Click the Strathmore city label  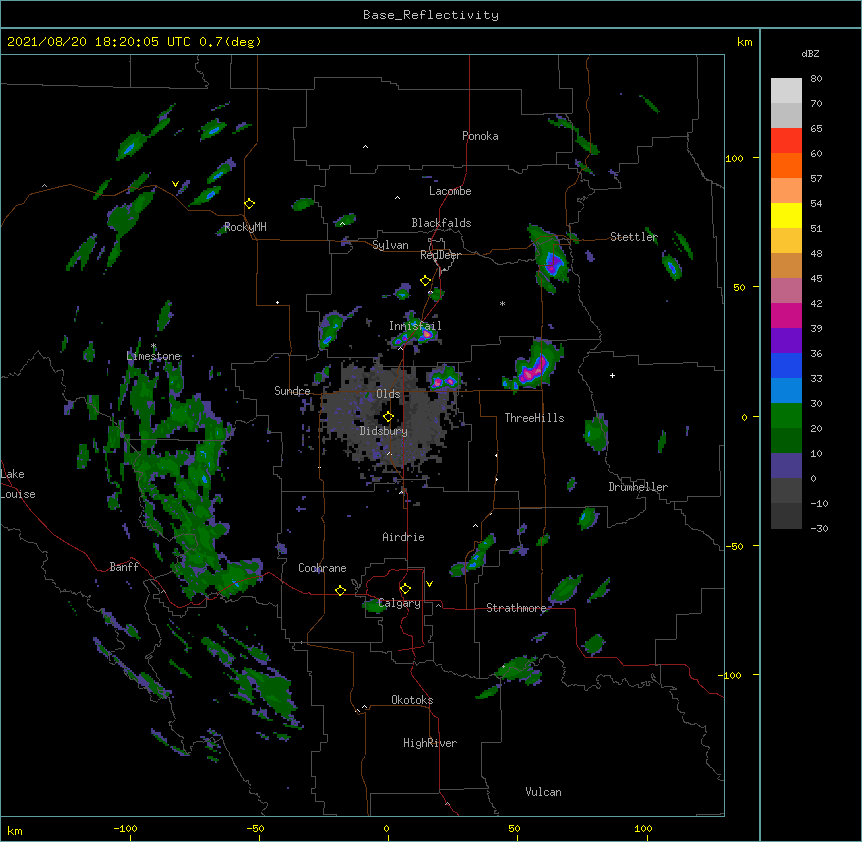pyautogui.click(x=516, y=608)
